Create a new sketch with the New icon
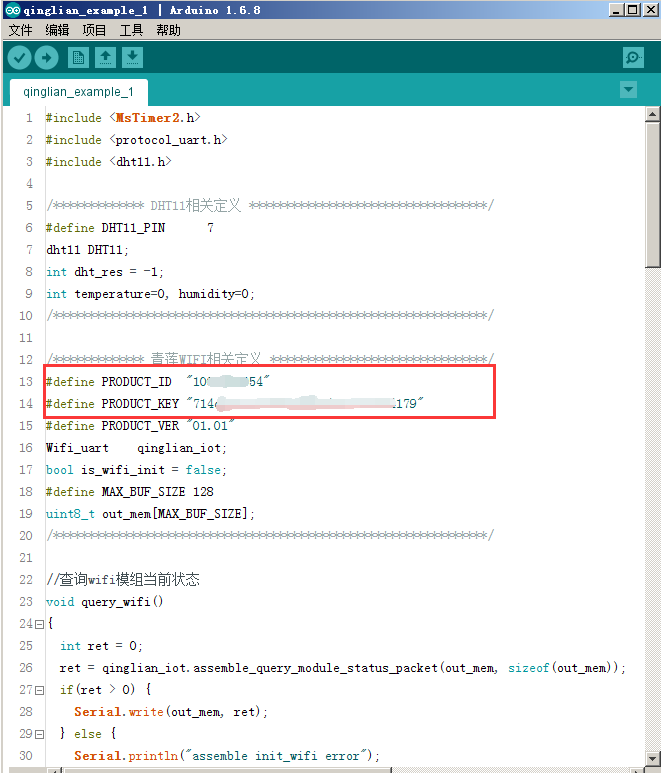The height and width of the screenshot is (773, 661). (x=78, y=58)
